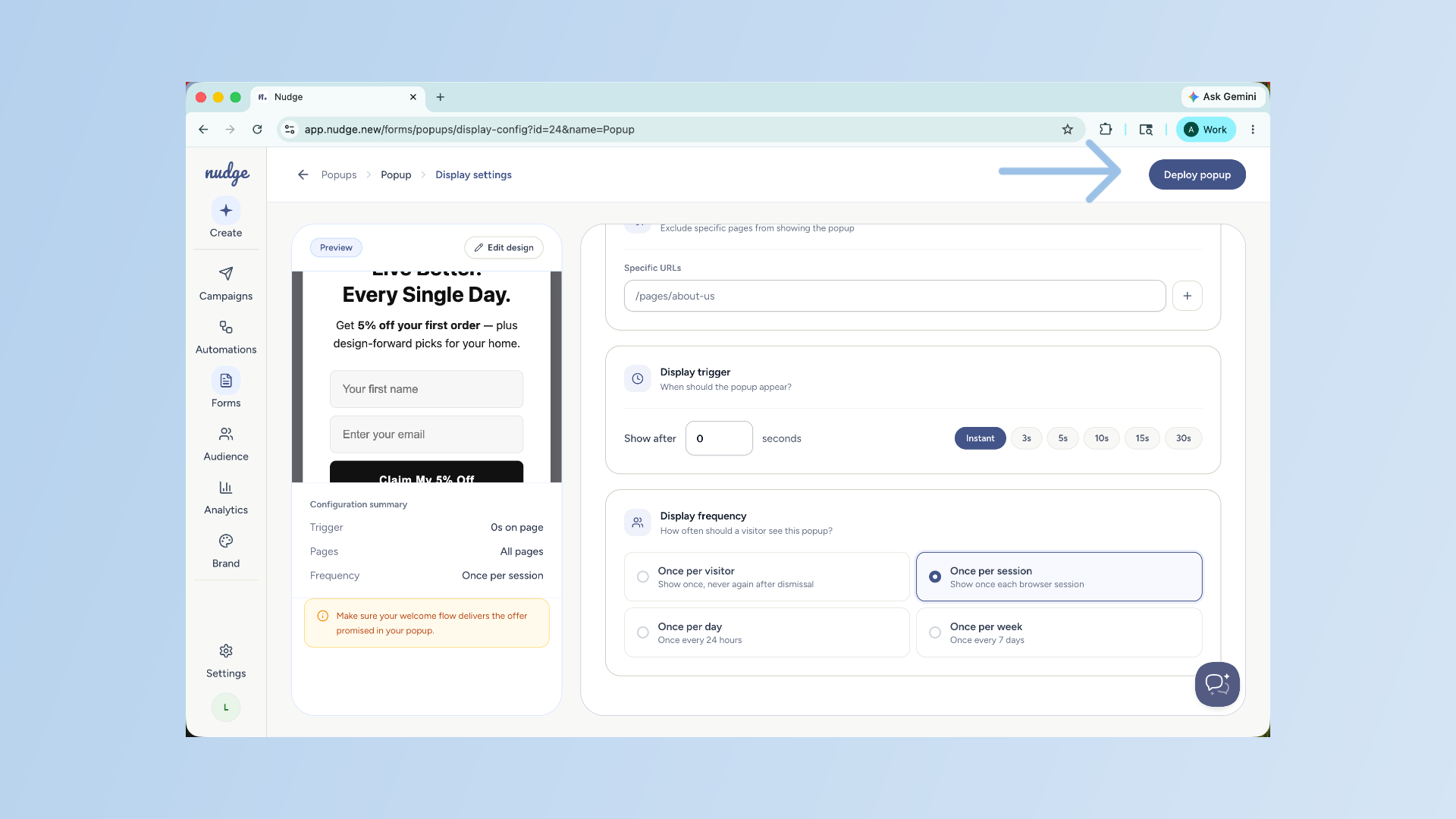Viewport: 1456px width, 819px height.
Task: Go back in browser history
Action: pyautogui.click(x=203, y=130)
